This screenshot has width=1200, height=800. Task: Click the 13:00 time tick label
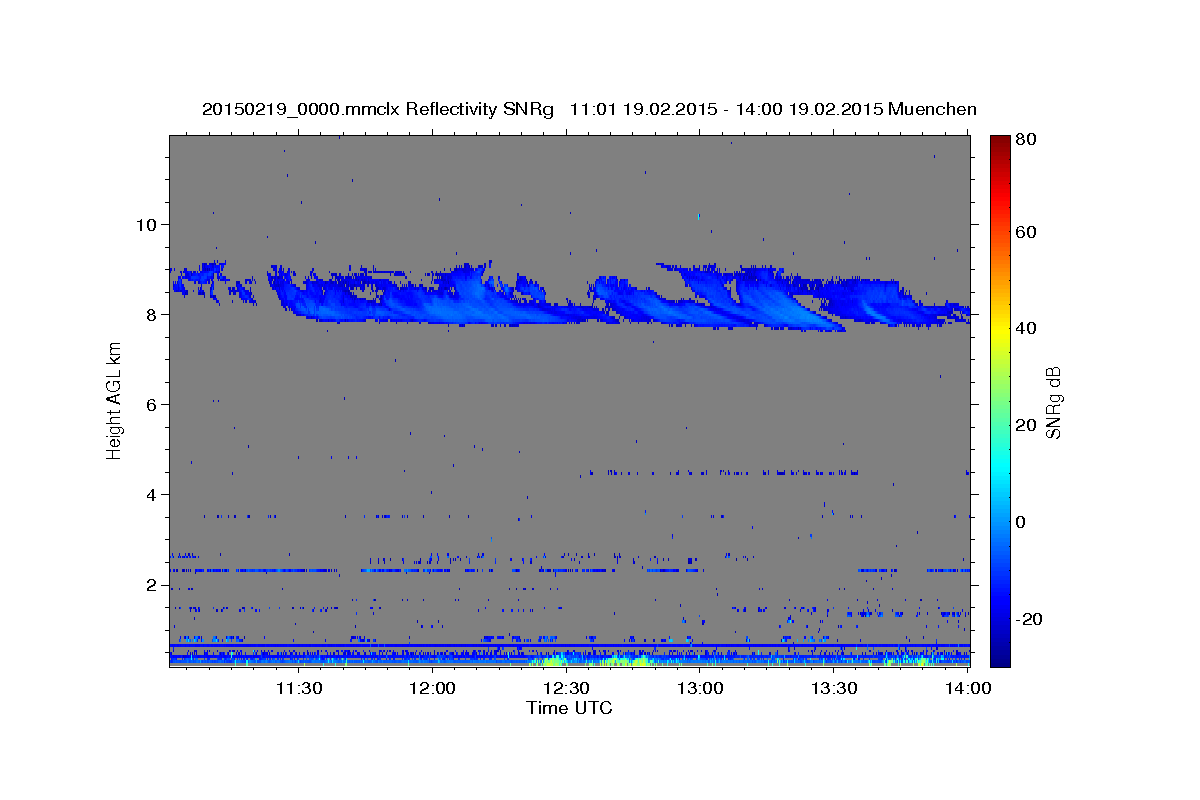[701, 688]
